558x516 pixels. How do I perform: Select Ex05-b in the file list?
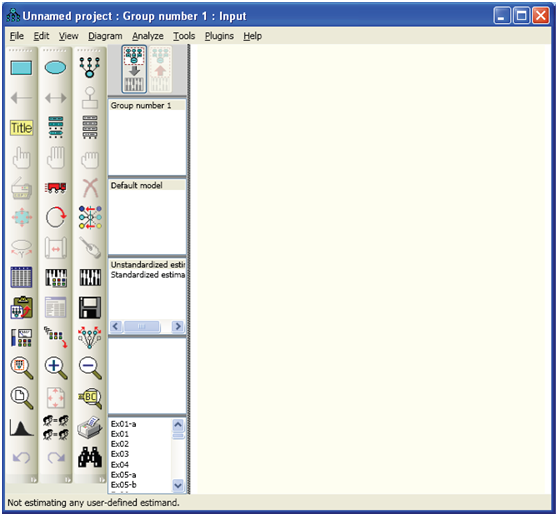point(123,485)
